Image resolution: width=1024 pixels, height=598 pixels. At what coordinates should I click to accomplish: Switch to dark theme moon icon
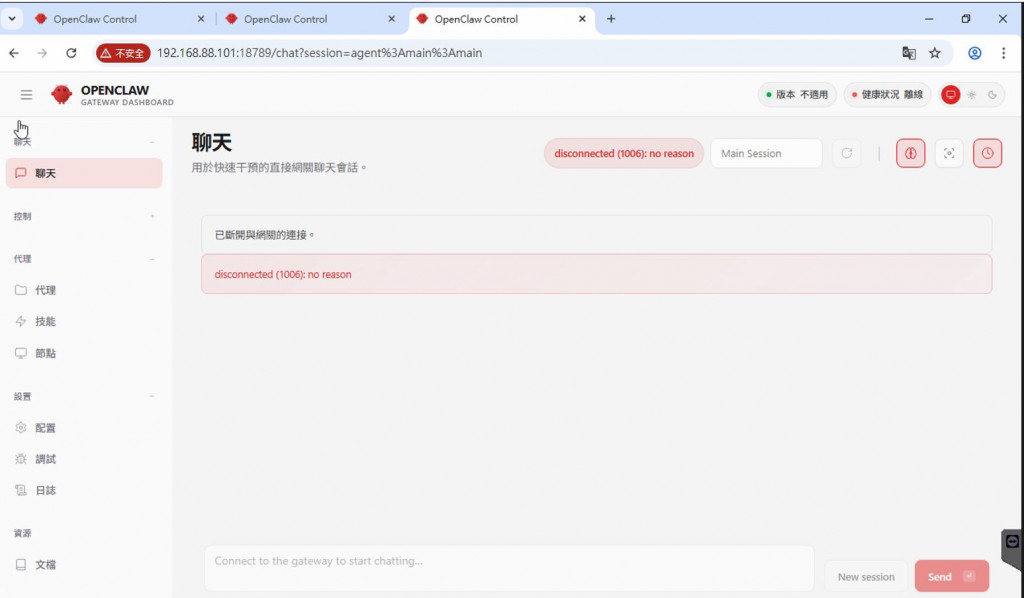[992, 95]
